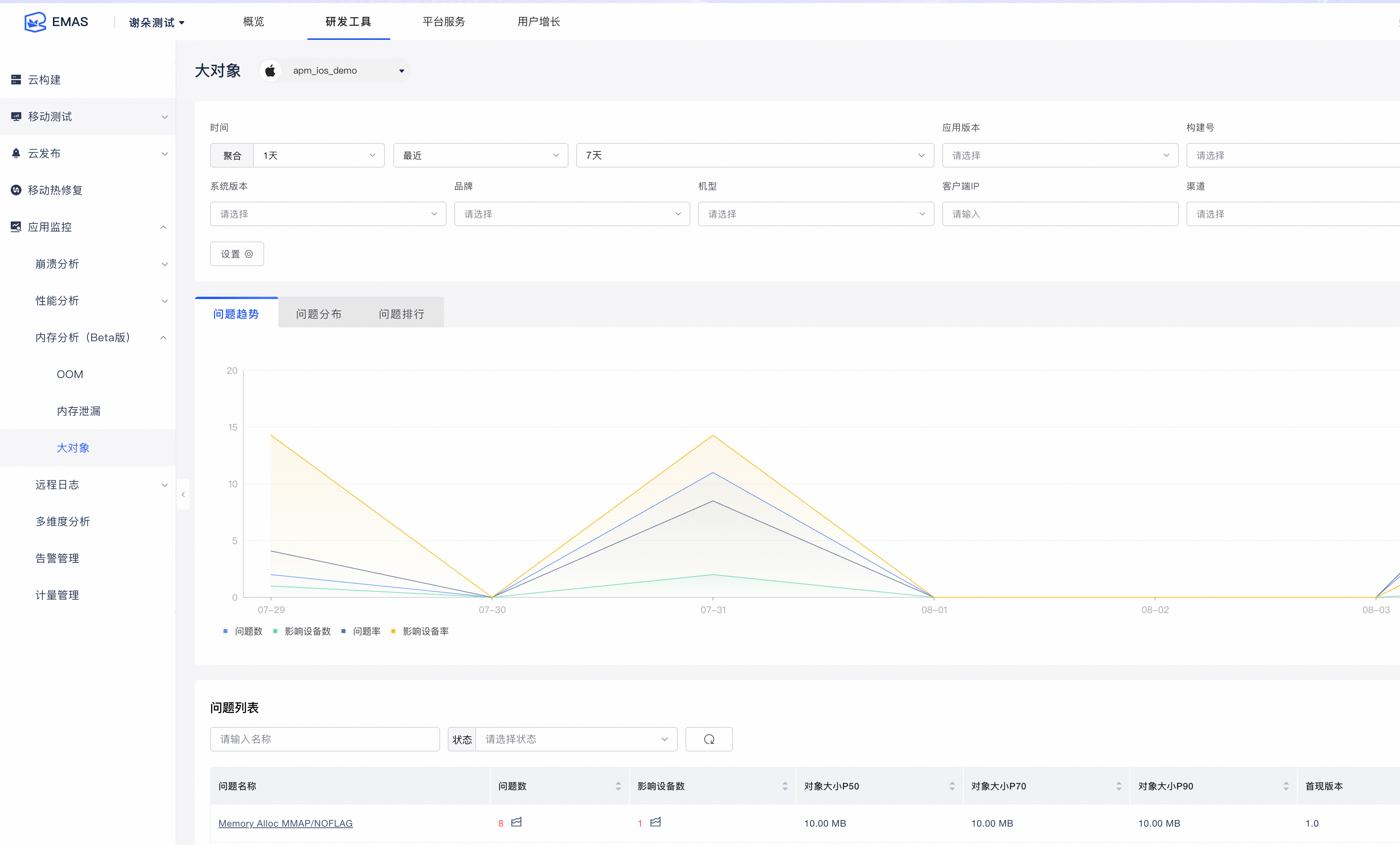Collapse 内存分析（Beta版） submenu
Viewport: 1400px width, 845px height.
coord(164,337)
